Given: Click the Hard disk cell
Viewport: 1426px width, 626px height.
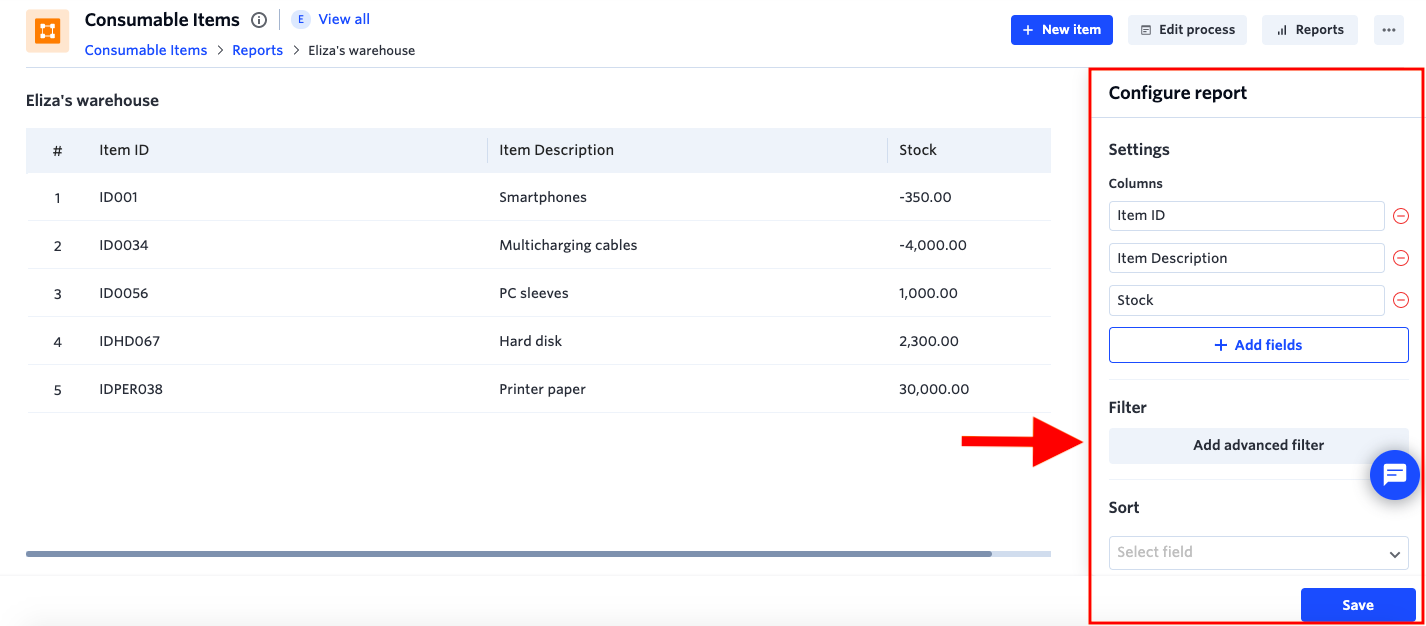Looking at the screenshot, I should pos(530,341).
